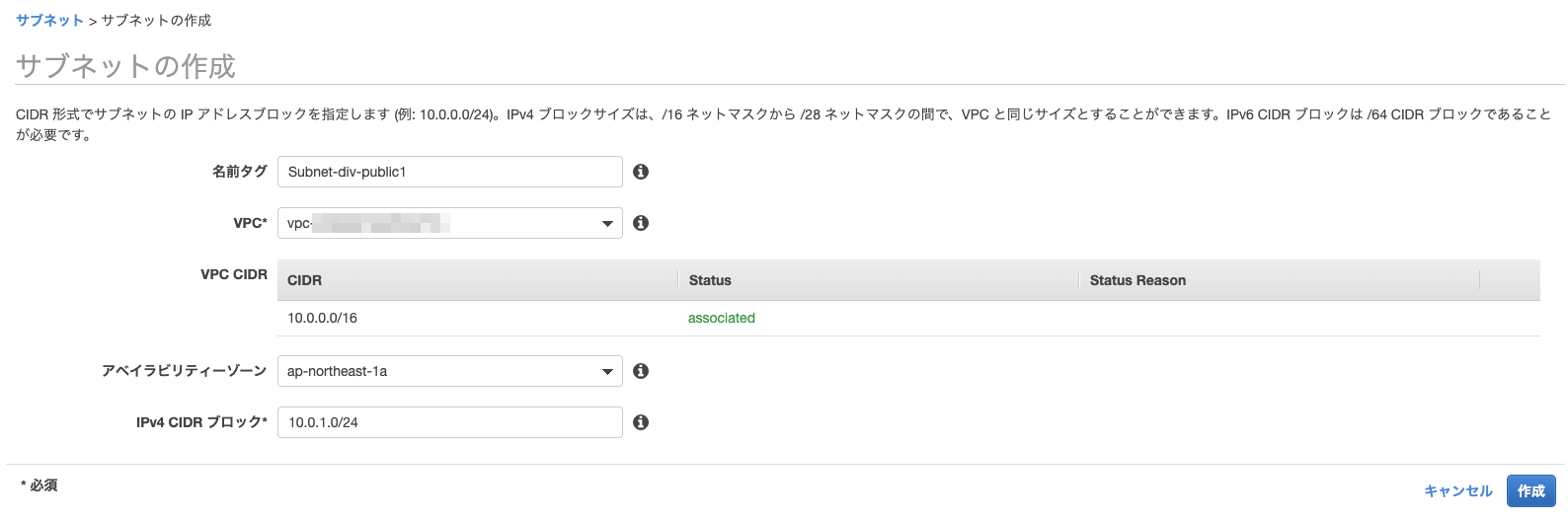Click the green associated status text
Screen dimensions: 1568x520
pos(722,318)
